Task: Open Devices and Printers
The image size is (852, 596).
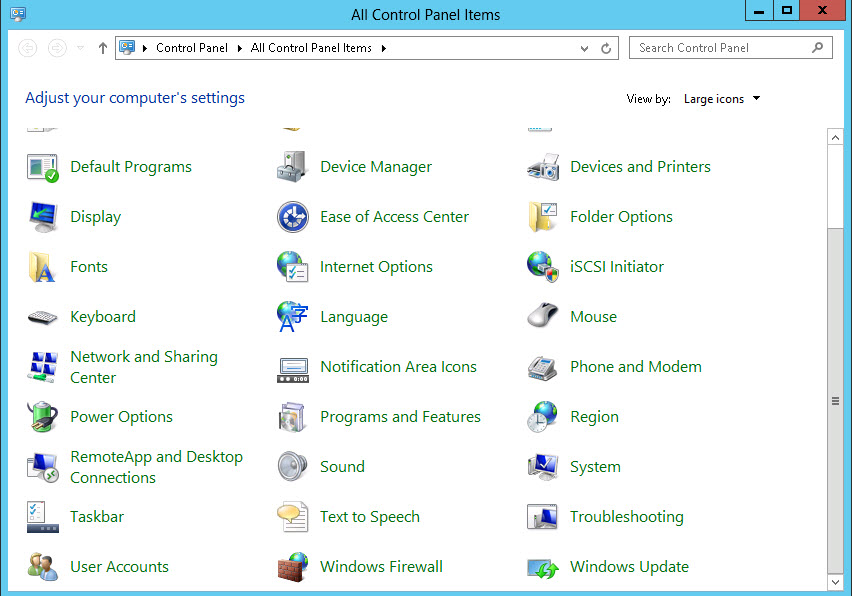Action: pyautogui.click(x=640, y=167)
